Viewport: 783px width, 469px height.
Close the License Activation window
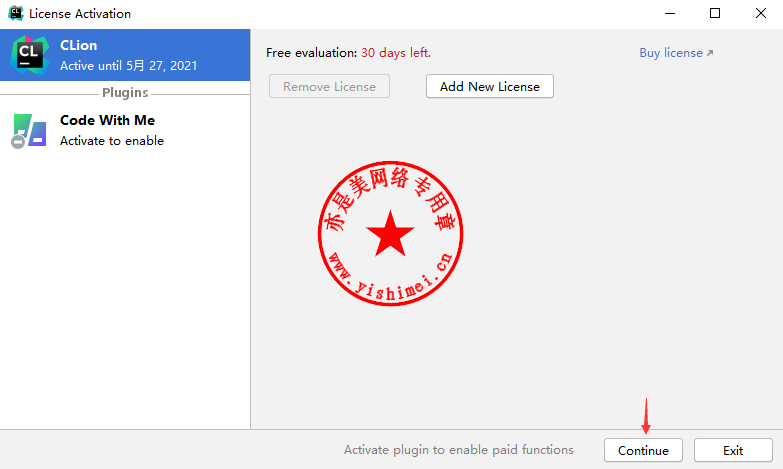[761, 13]
